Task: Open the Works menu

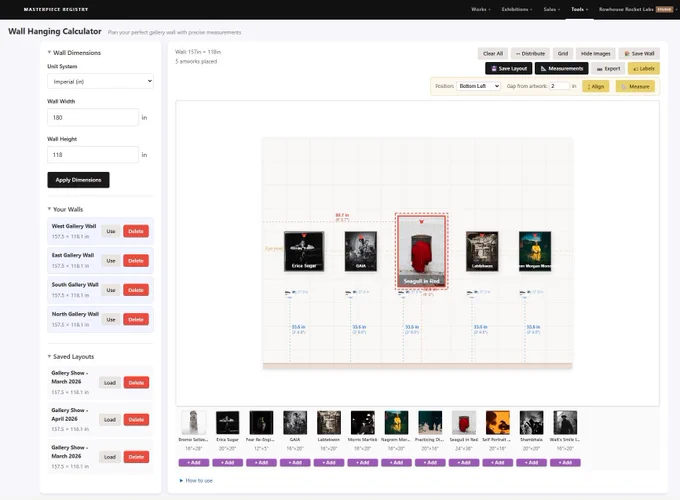Action: 481,9
